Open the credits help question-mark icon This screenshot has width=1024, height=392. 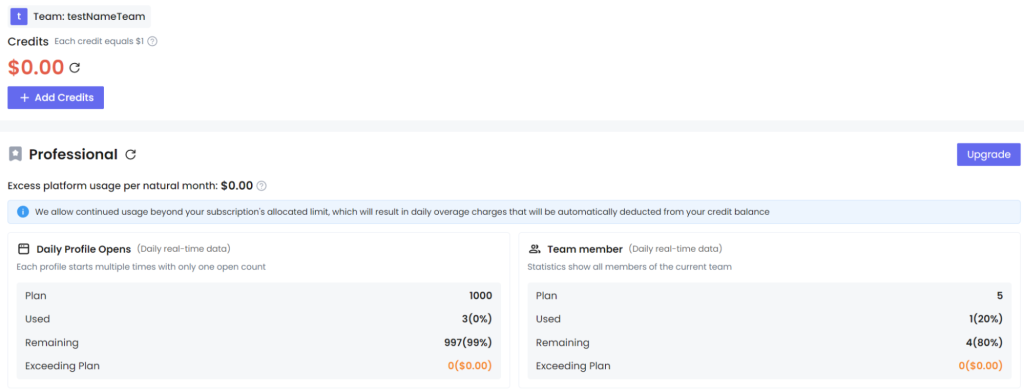point(152,41)
